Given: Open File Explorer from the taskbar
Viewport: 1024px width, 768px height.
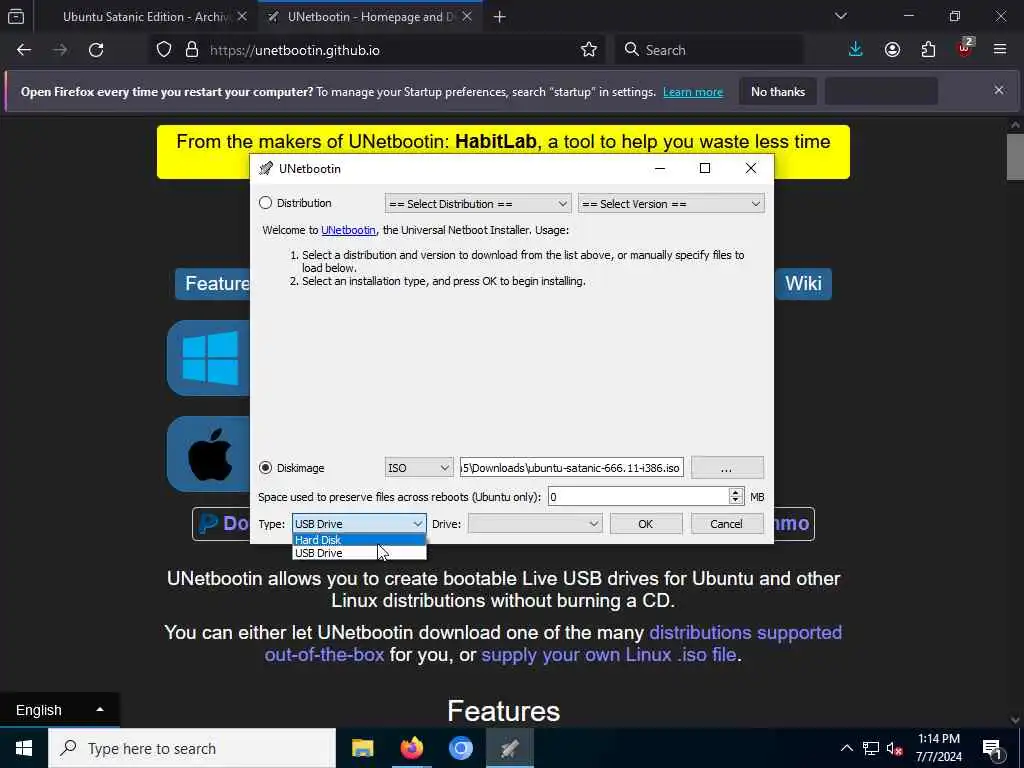Looking at the screenshot, I should click(x=362, y=748).
